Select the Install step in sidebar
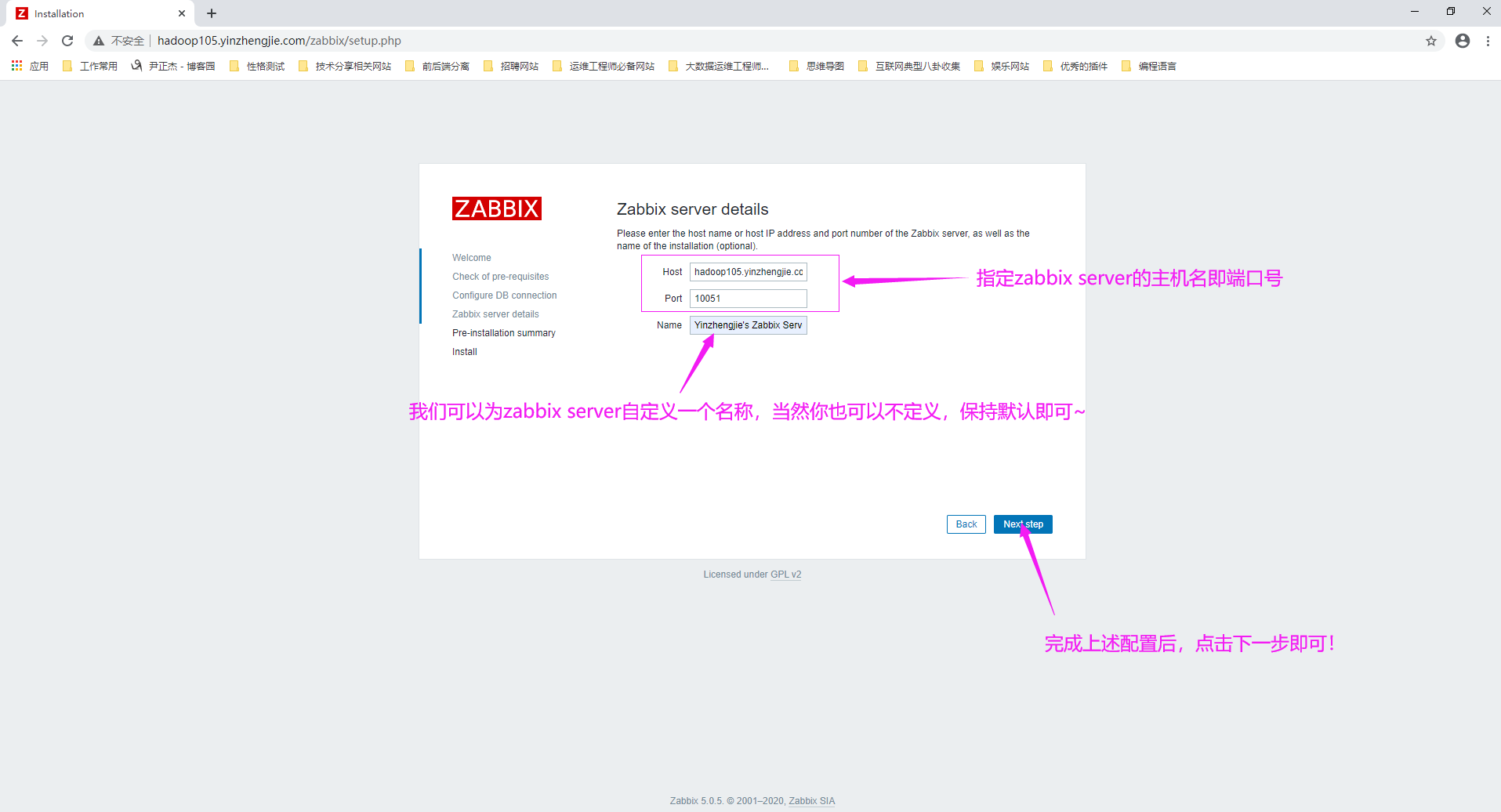Viewport: 1501px width, 812px height. [465, 352]
